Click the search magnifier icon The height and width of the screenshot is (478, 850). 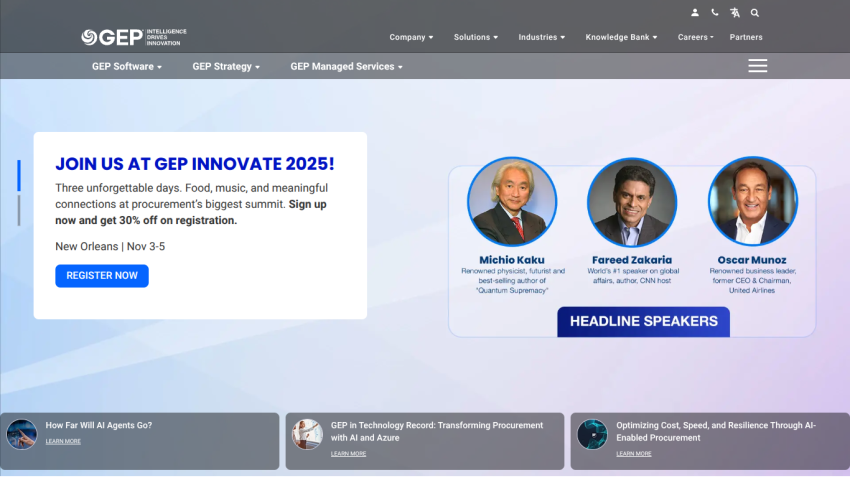(x=755, y=12)
